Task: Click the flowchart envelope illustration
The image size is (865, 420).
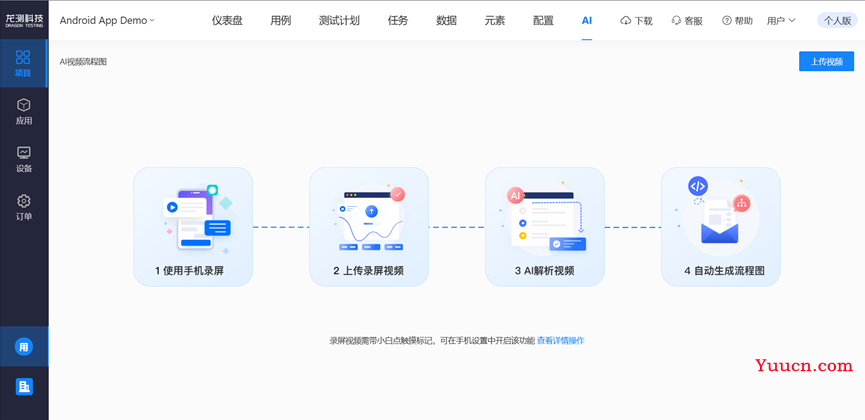Action: (719, 215)
